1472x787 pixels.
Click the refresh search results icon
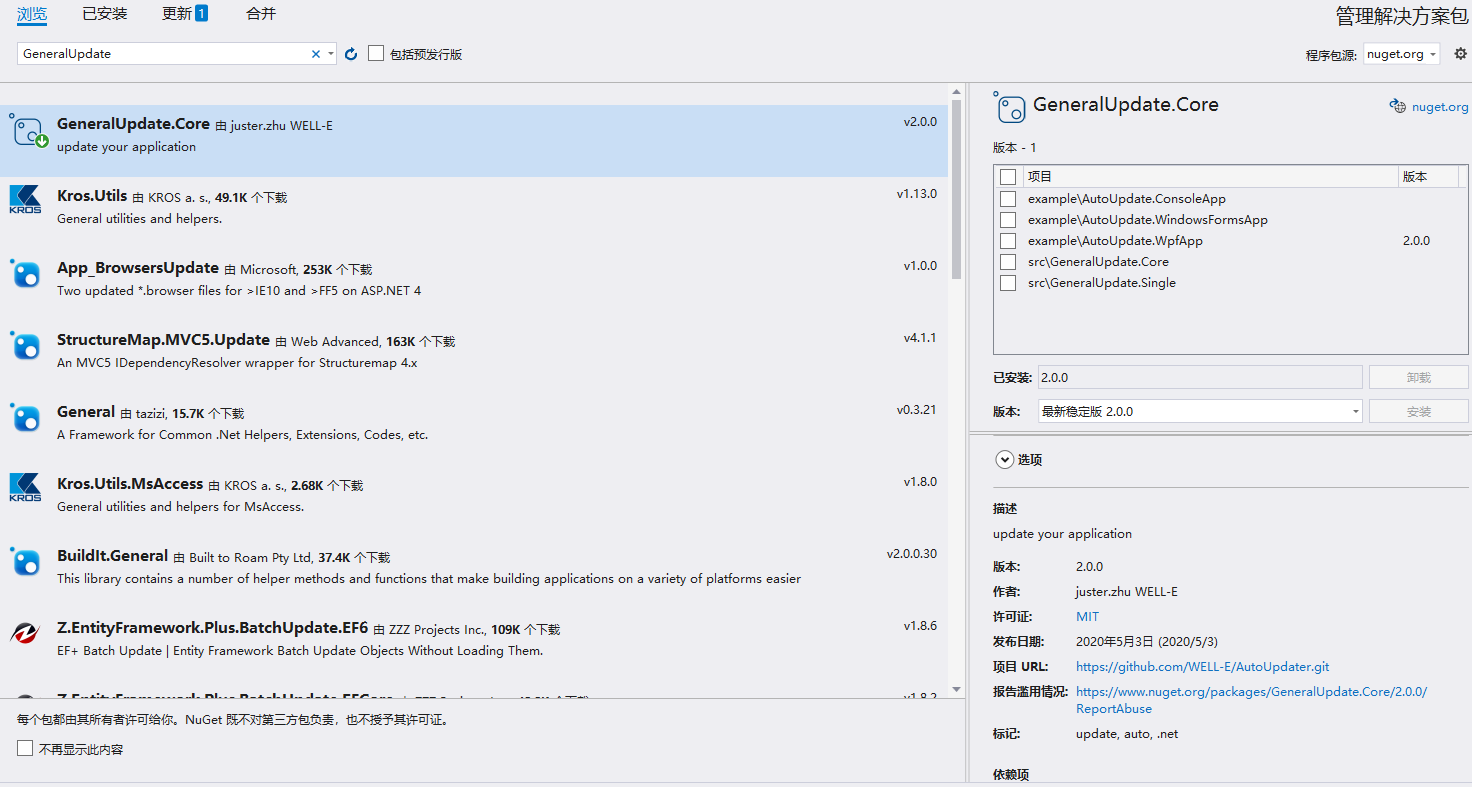point(350,53)
